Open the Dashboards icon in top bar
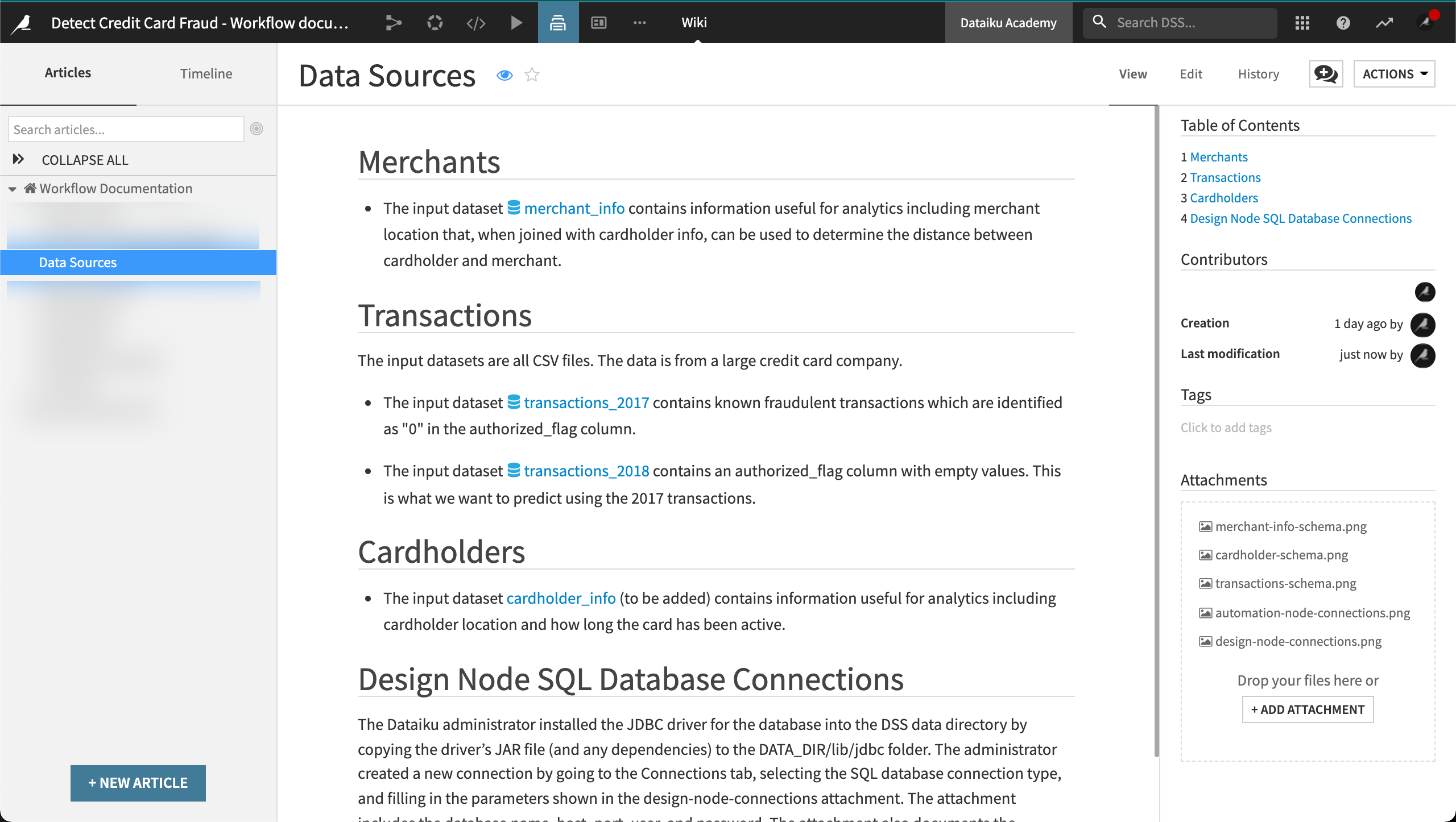This screenshot has width=1456, height=822. [x=599, y=23]
